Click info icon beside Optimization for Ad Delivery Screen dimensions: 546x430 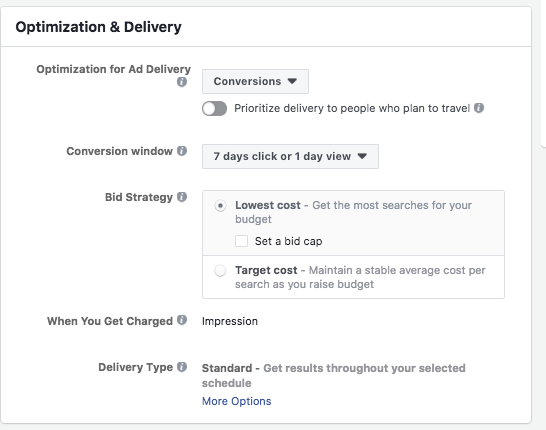(x=182, y=82)
